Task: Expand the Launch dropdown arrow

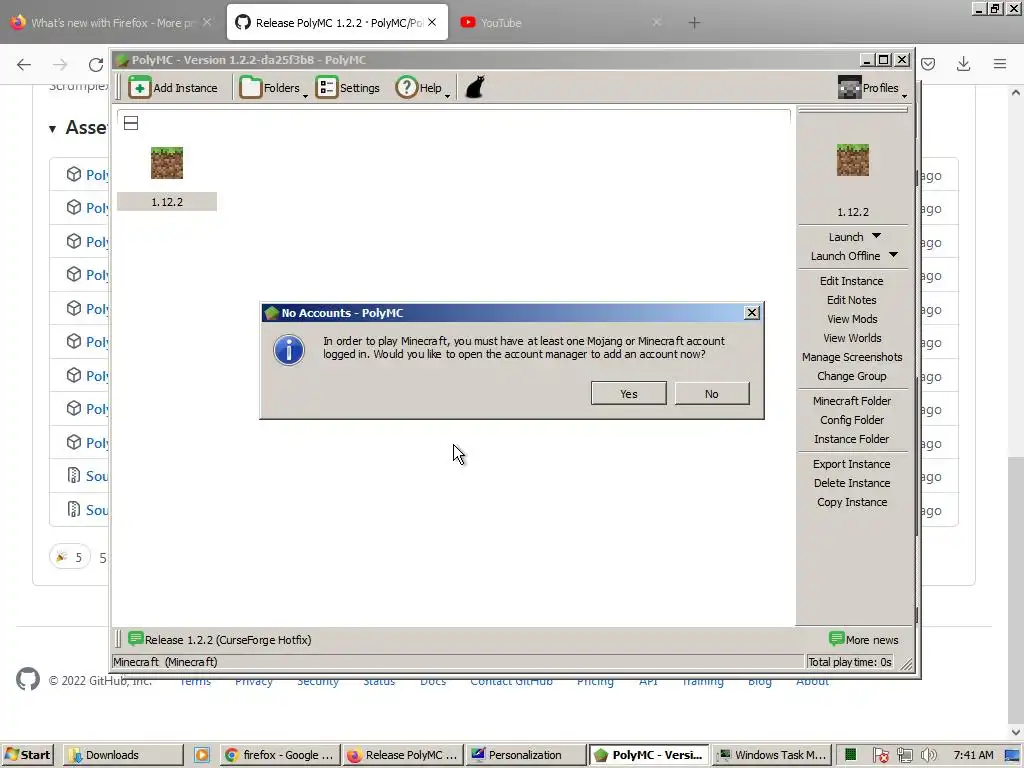Action: 876,236
